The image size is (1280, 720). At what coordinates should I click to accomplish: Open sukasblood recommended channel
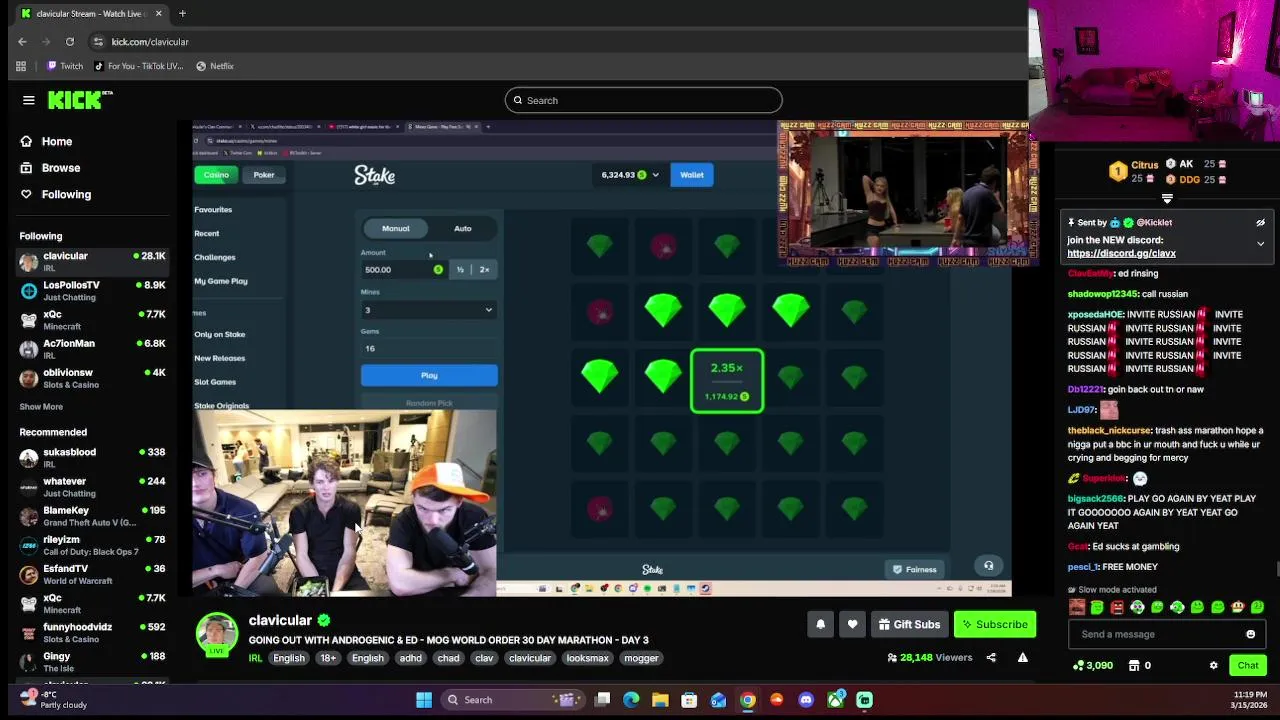(x=92, y=458)
